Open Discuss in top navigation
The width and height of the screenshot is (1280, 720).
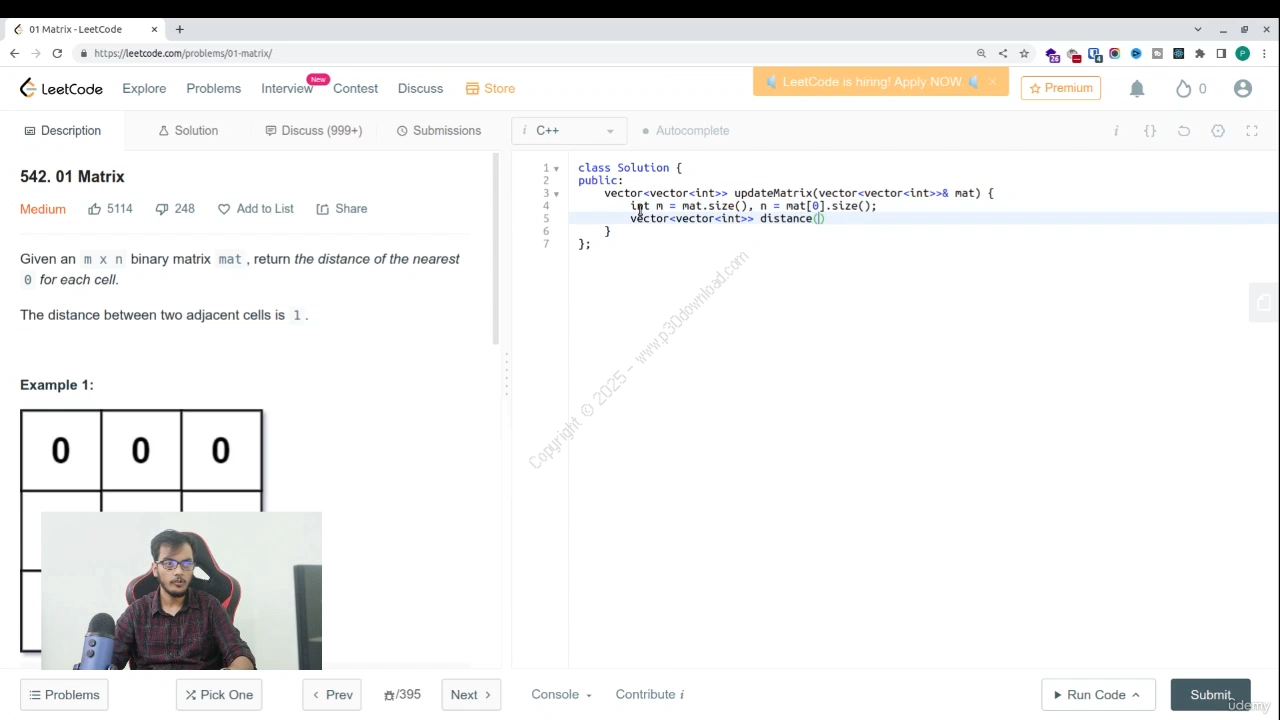pos(420,89)
